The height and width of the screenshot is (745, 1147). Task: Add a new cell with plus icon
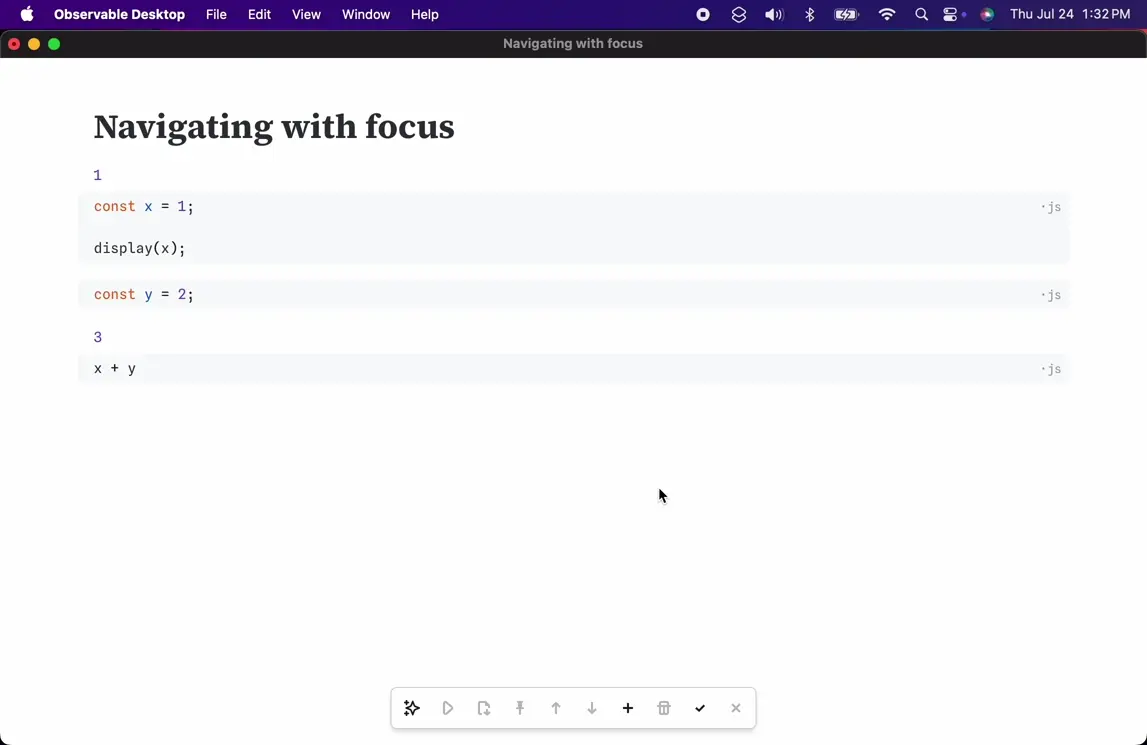pyautogui.click(x=628, y=708)
